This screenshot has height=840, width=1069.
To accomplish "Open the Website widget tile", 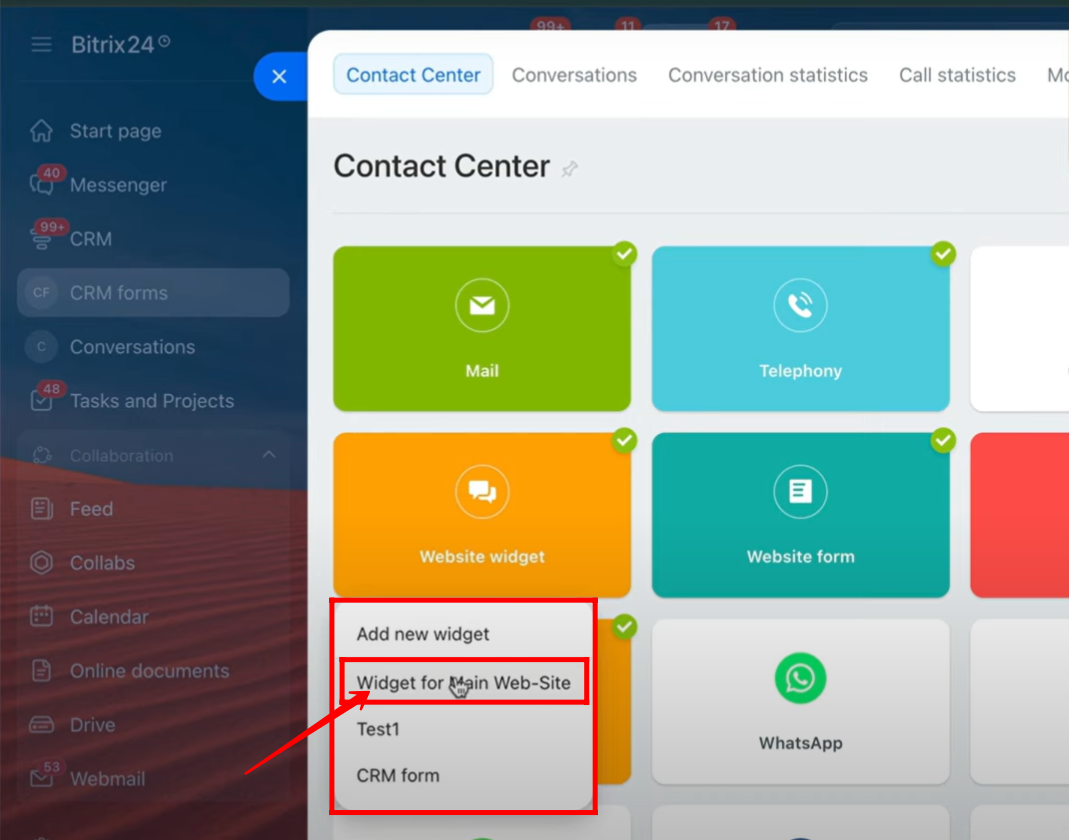I will 482,515.
